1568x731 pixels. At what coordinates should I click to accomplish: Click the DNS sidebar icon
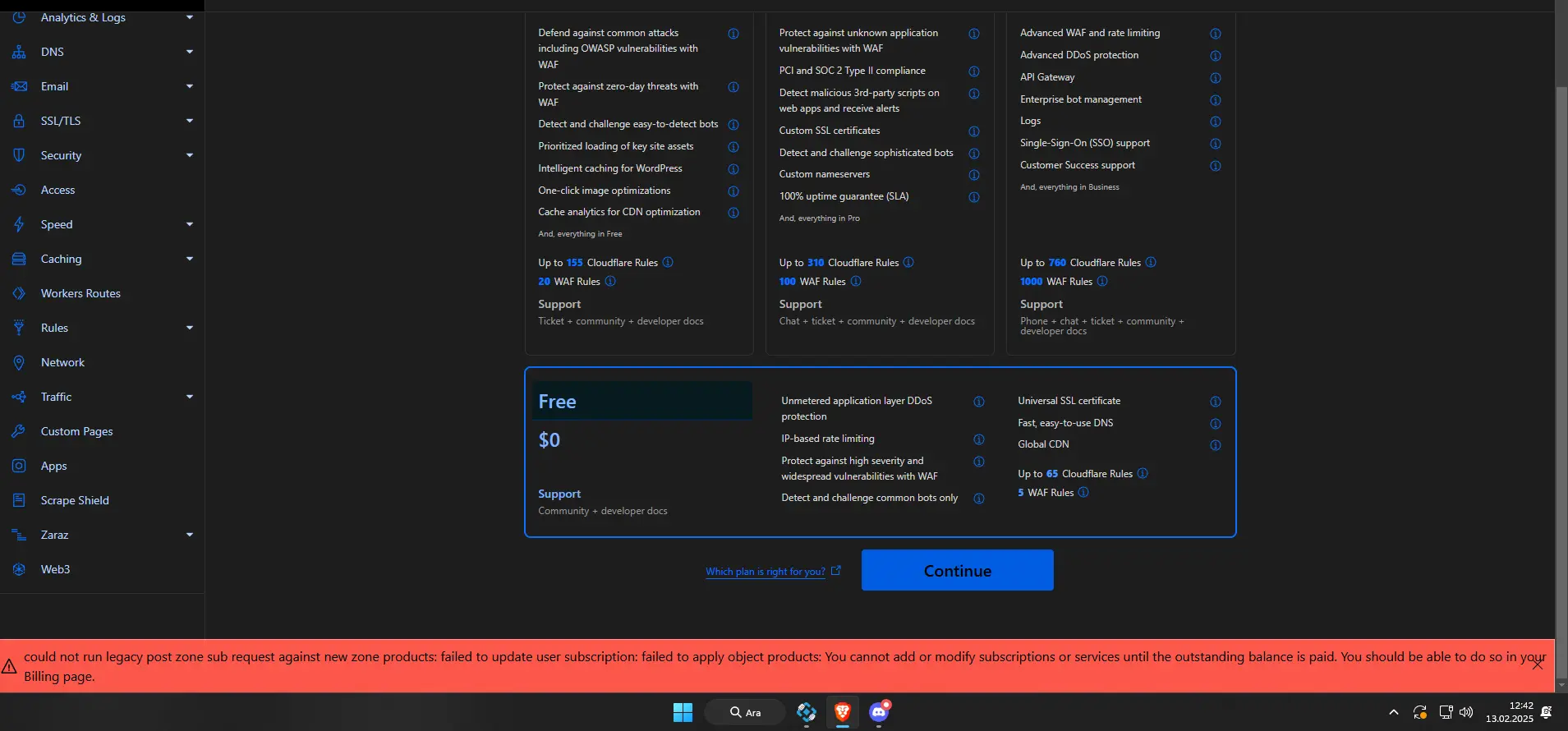pyautogui.click(x=19, y=52)
